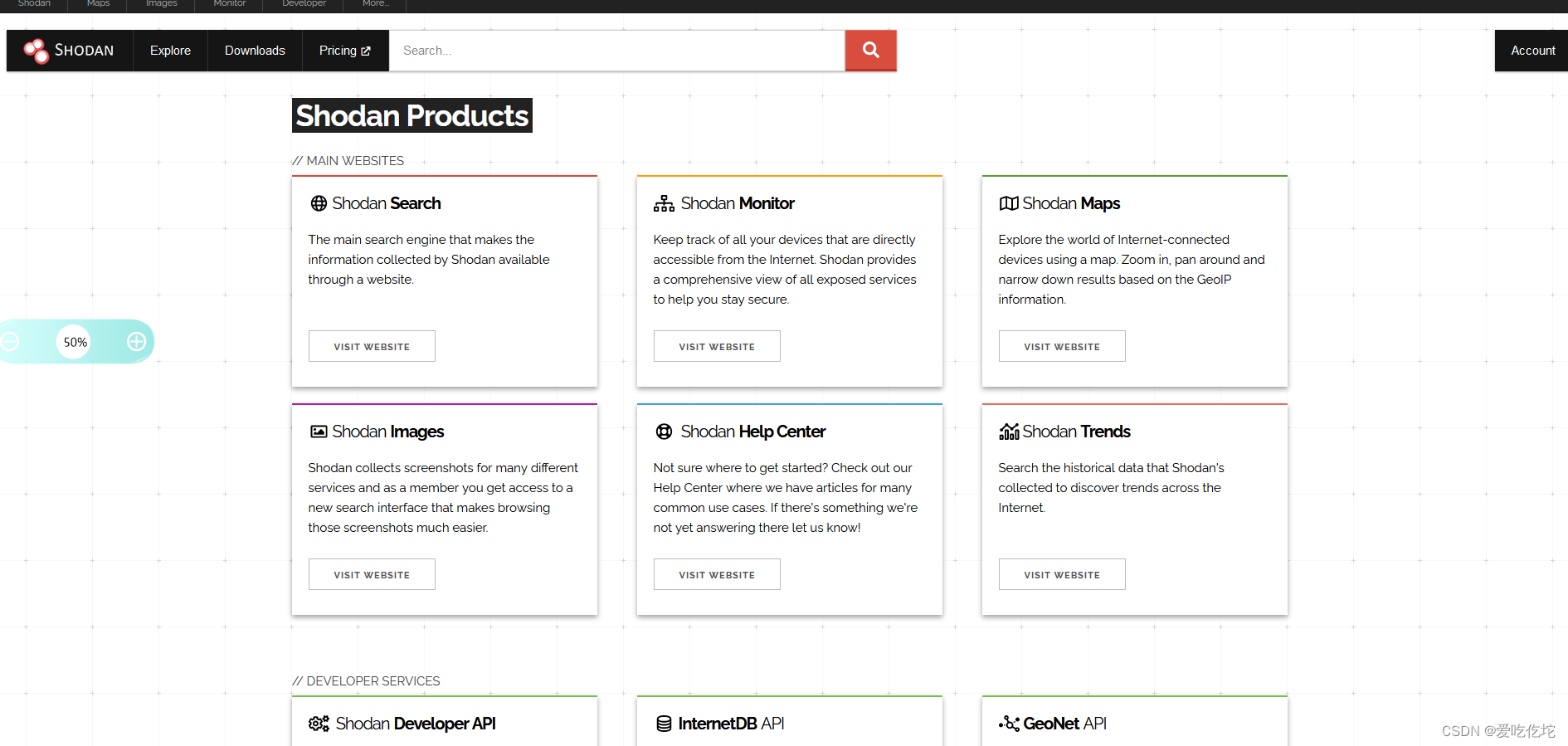Click the red search magnifier button
The height and width of the screenshot is (746, 1568).
tap(870, 51)
